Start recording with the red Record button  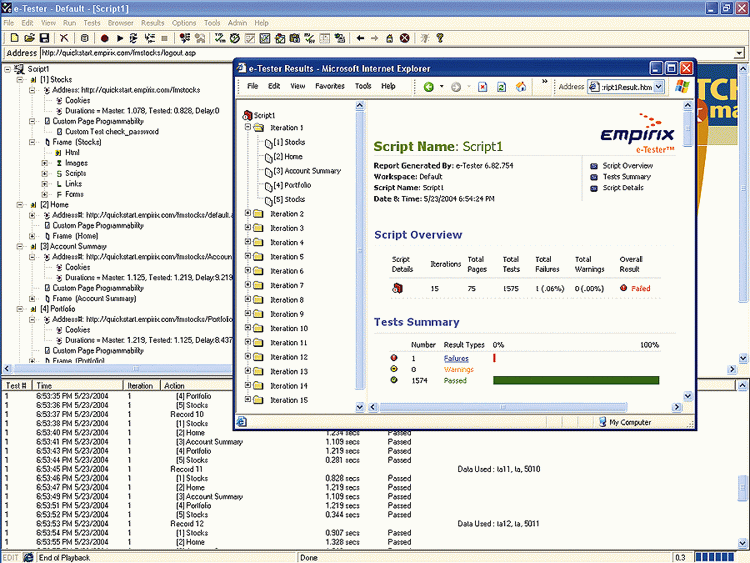pos(104,38)
